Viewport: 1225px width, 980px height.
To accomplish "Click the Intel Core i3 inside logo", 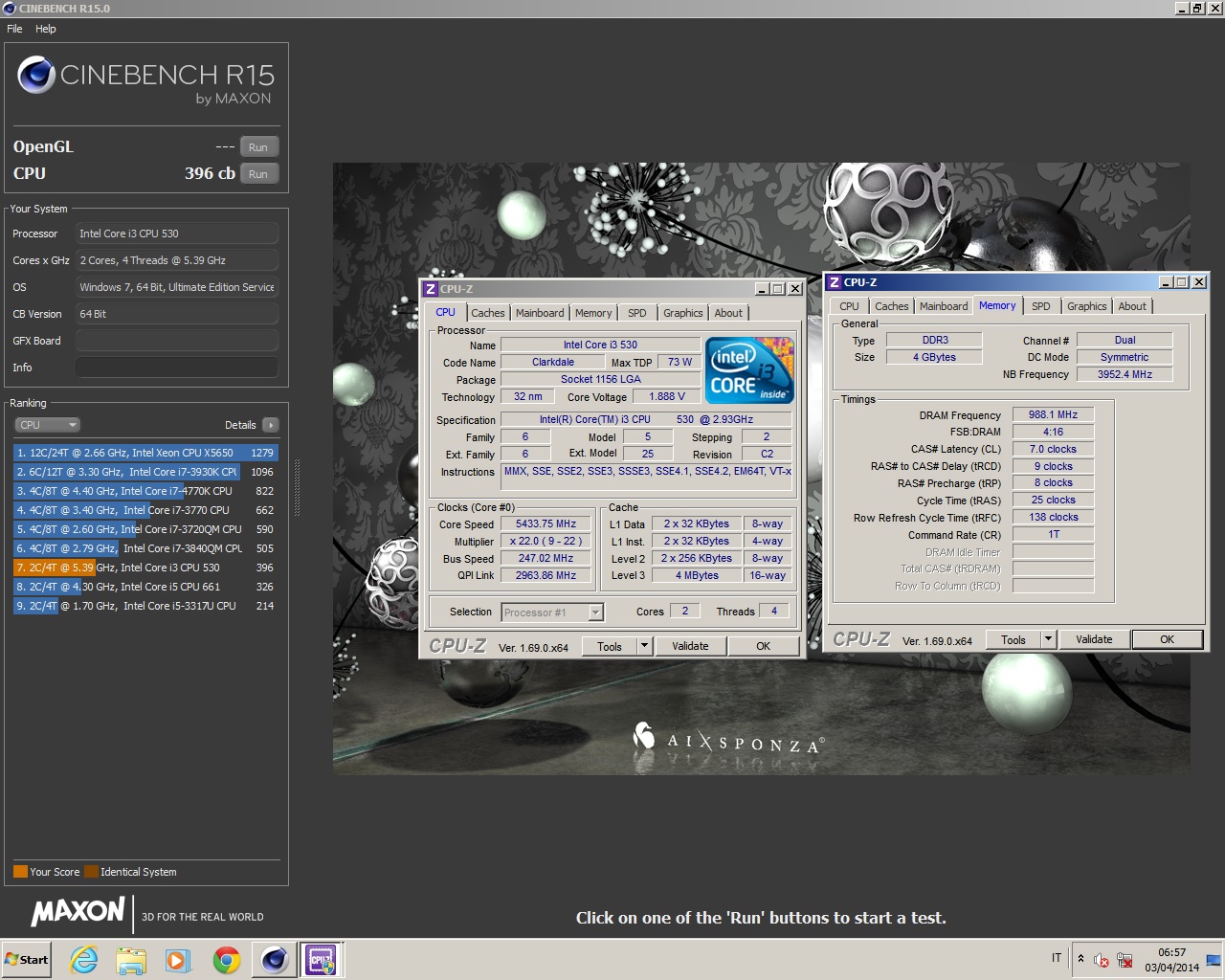I will (749, 370).
